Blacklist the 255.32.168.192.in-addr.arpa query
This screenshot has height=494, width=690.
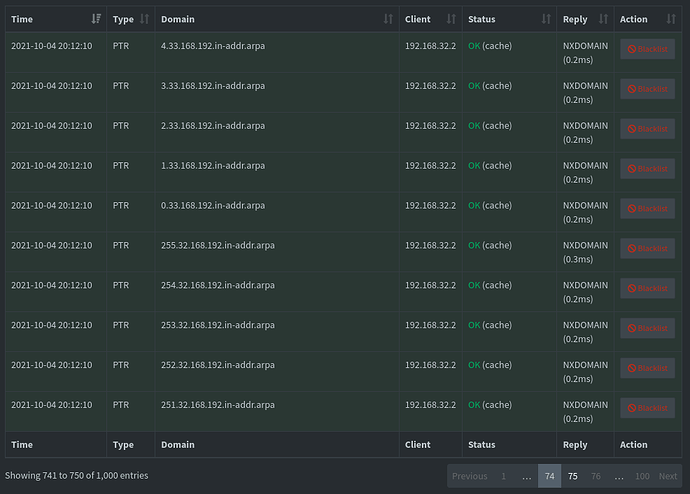tap(647, 248)
